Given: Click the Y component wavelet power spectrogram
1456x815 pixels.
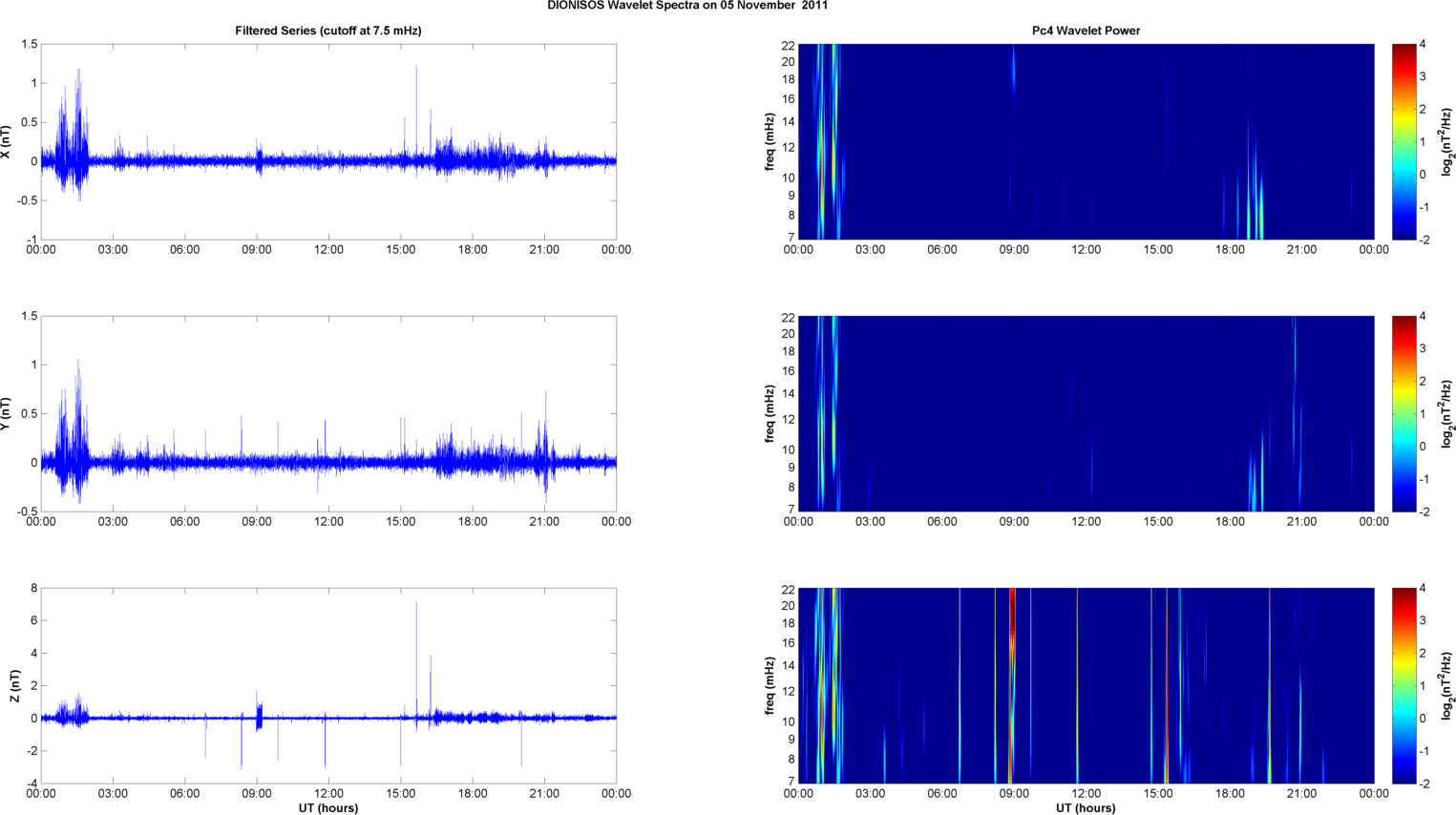Looking at the screenshot, I should (1086, 413).
